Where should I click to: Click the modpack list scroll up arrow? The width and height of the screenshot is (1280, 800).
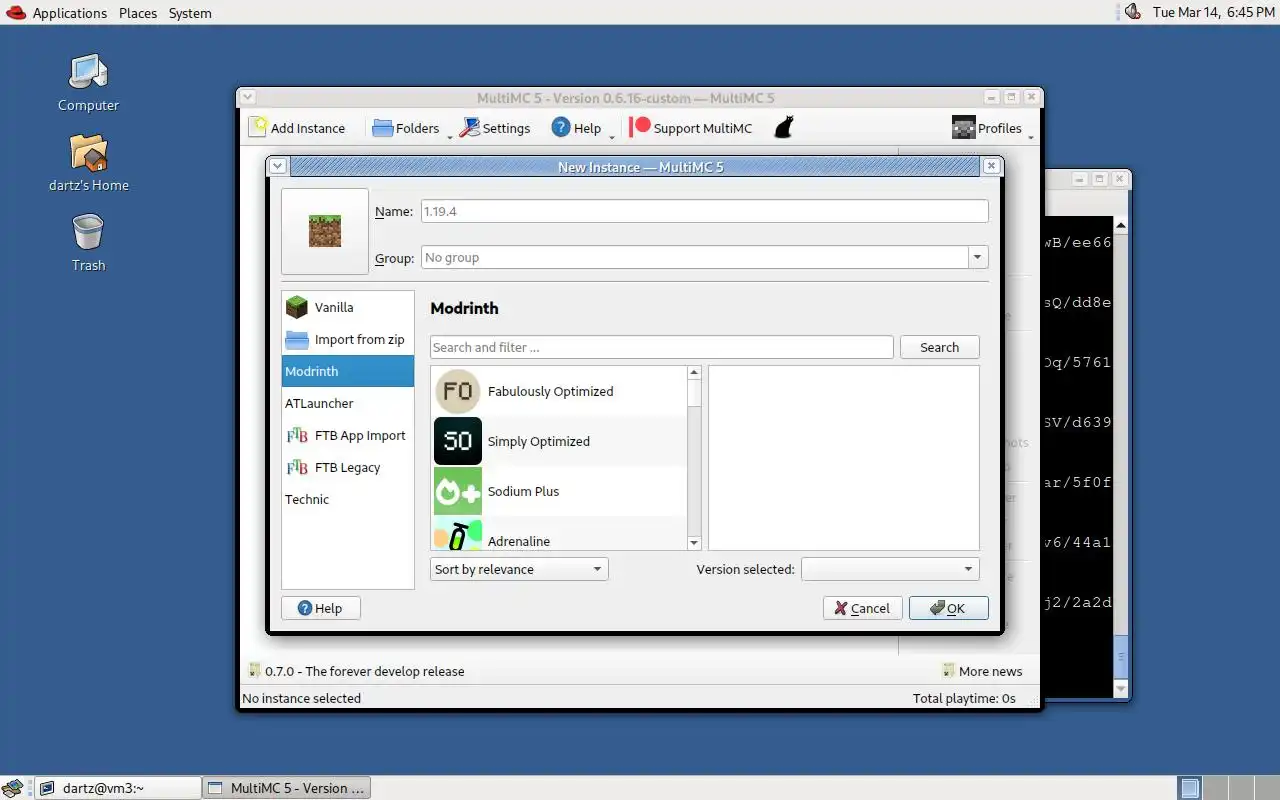click(x=694, y=373)
